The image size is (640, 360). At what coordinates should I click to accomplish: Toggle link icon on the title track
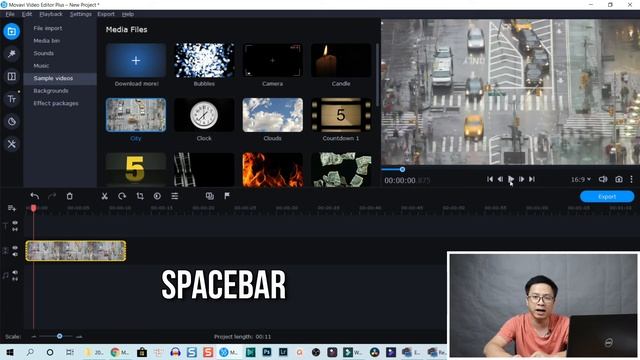(15, 230)
